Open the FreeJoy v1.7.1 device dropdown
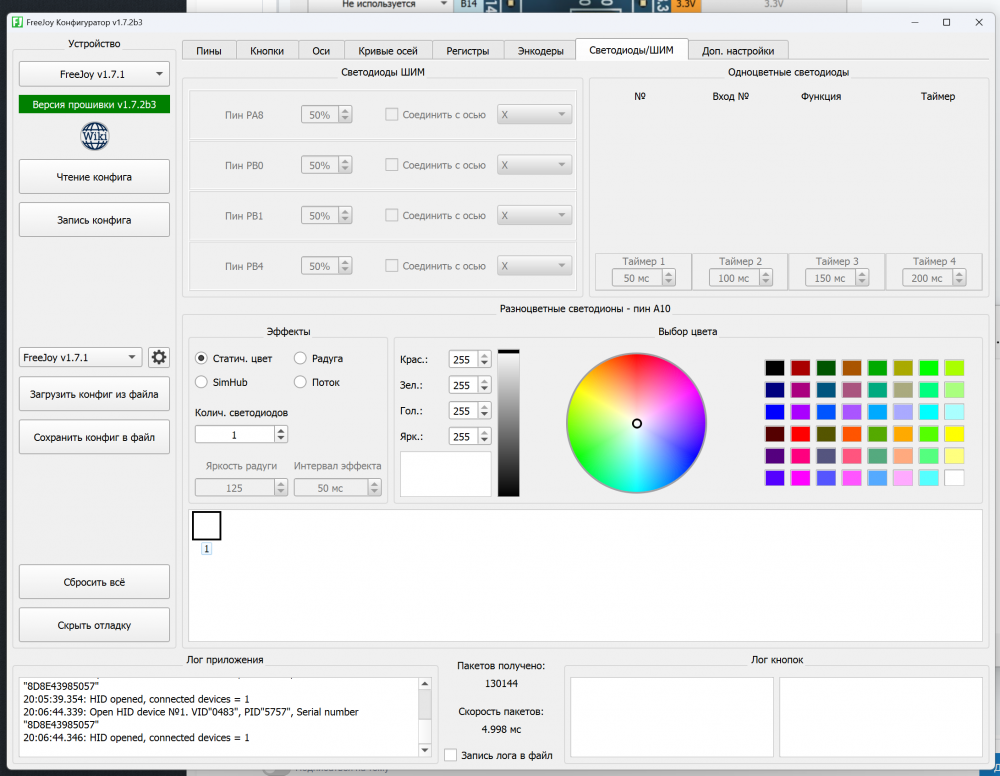 pyautogui.click(x=94, y=74)
